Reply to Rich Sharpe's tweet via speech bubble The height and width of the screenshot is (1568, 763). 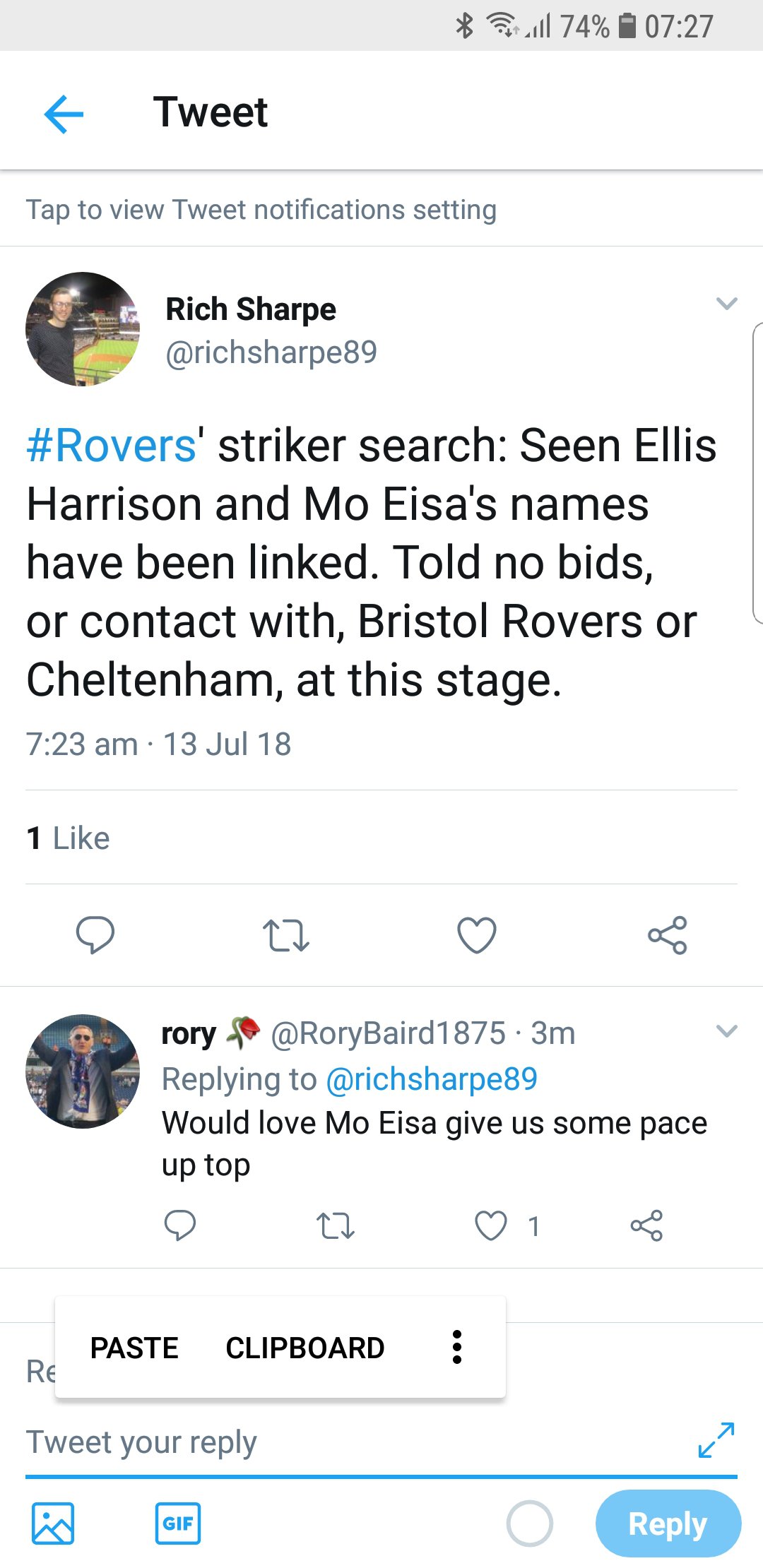pyautogui.click(x=95, y=934)
